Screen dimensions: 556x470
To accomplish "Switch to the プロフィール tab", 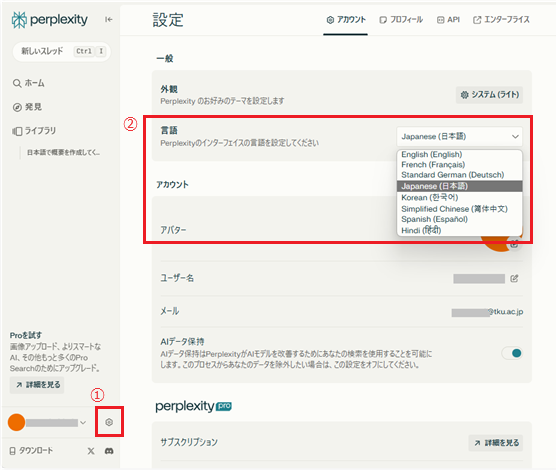I will [x=401, y=20].
